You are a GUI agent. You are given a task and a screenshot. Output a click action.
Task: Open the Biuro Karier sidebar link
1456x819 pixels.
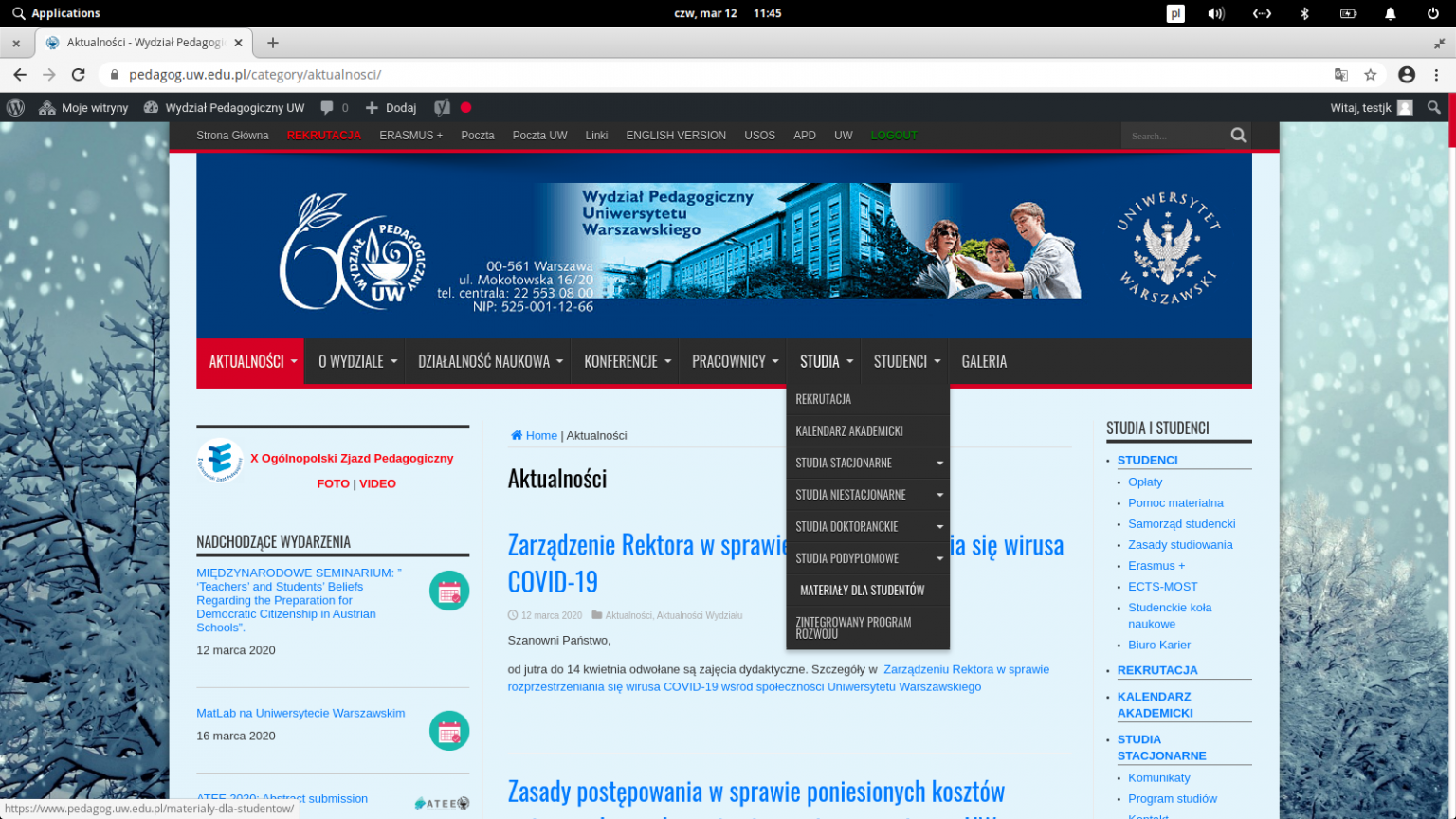point(1158,646)
